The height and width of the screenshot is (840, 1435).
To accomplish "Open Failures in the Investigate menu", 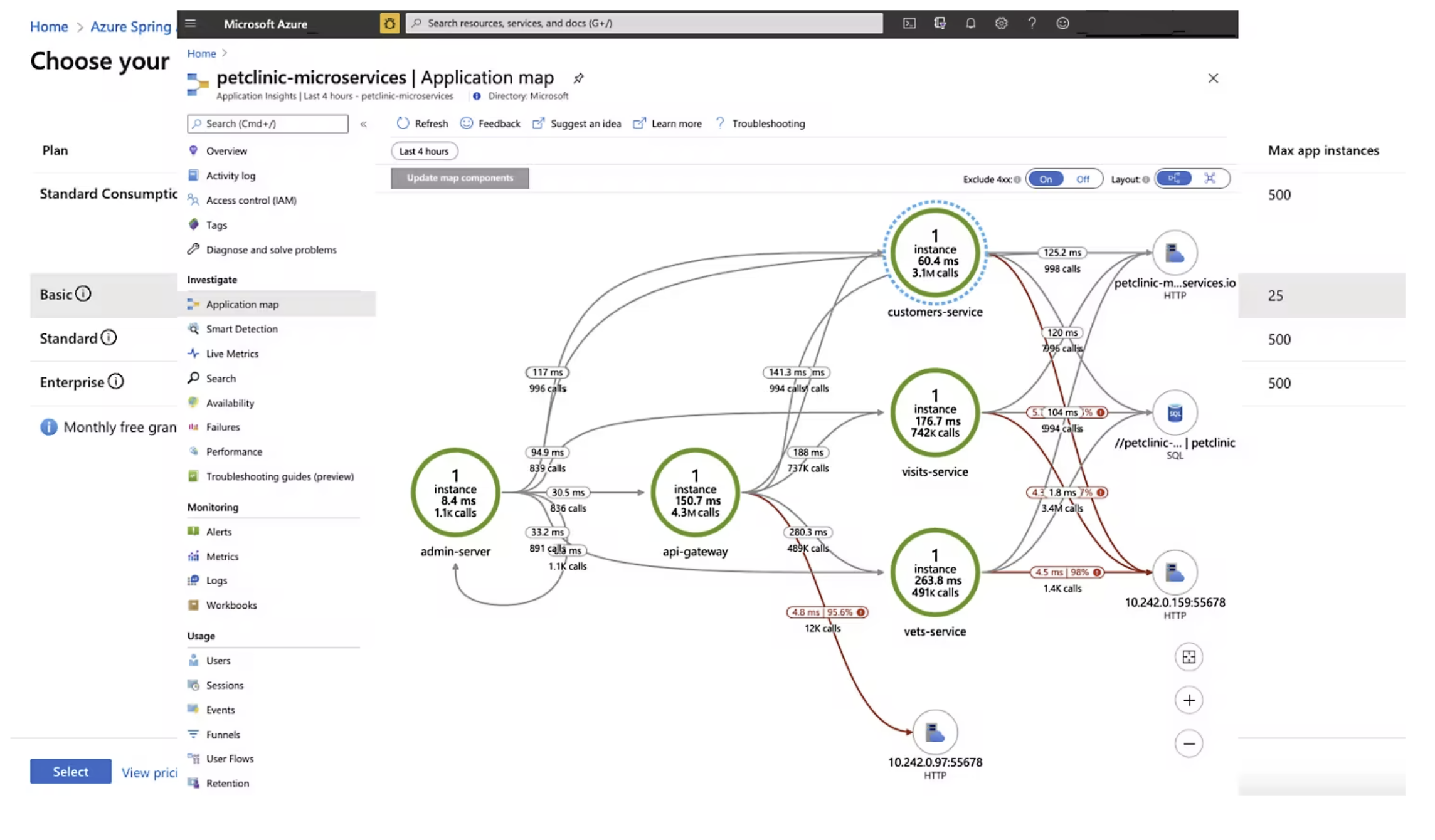I will point(223,427).
